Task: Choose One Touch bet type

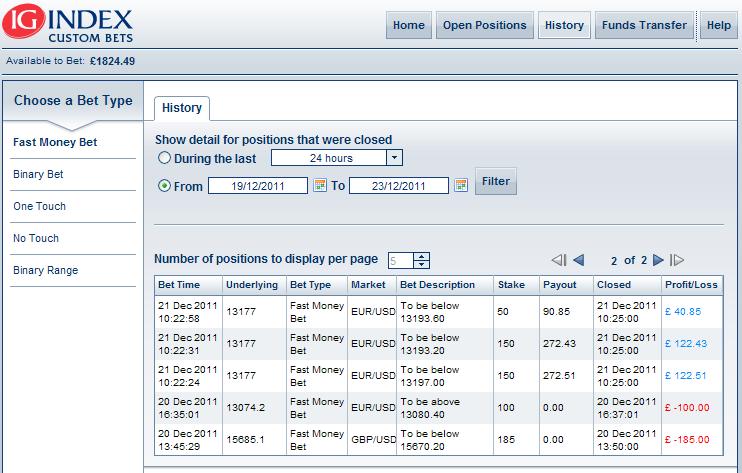Action: [40, 206]
